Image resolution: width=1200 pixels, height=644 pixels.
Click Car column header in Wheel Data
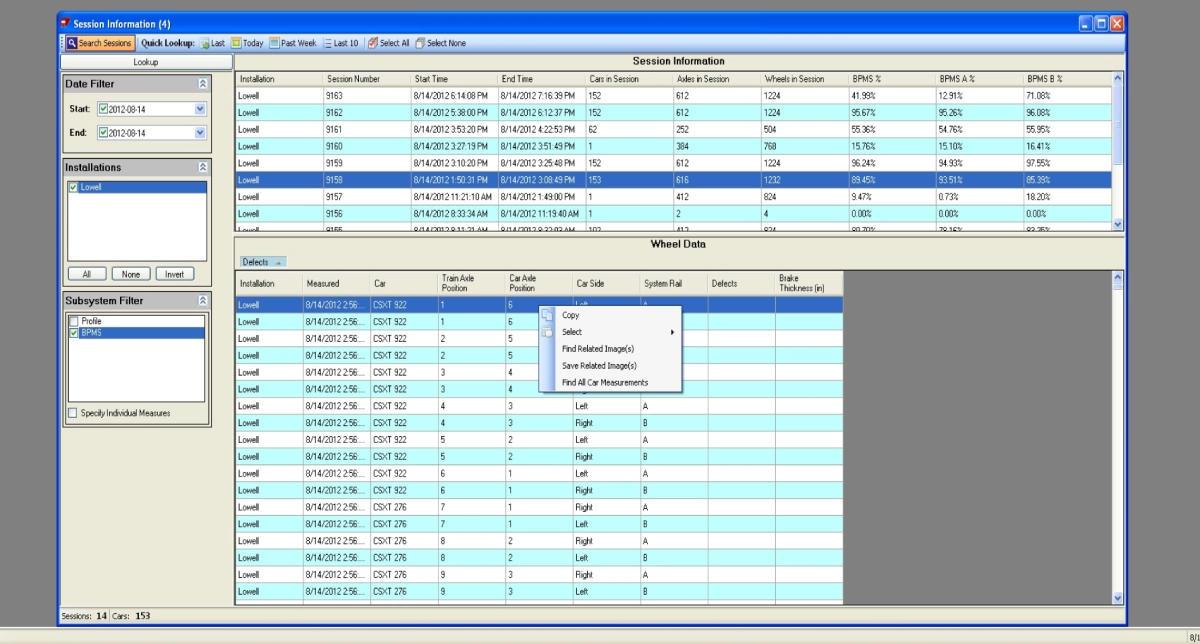pyautogui.click(x=404, y=283)
